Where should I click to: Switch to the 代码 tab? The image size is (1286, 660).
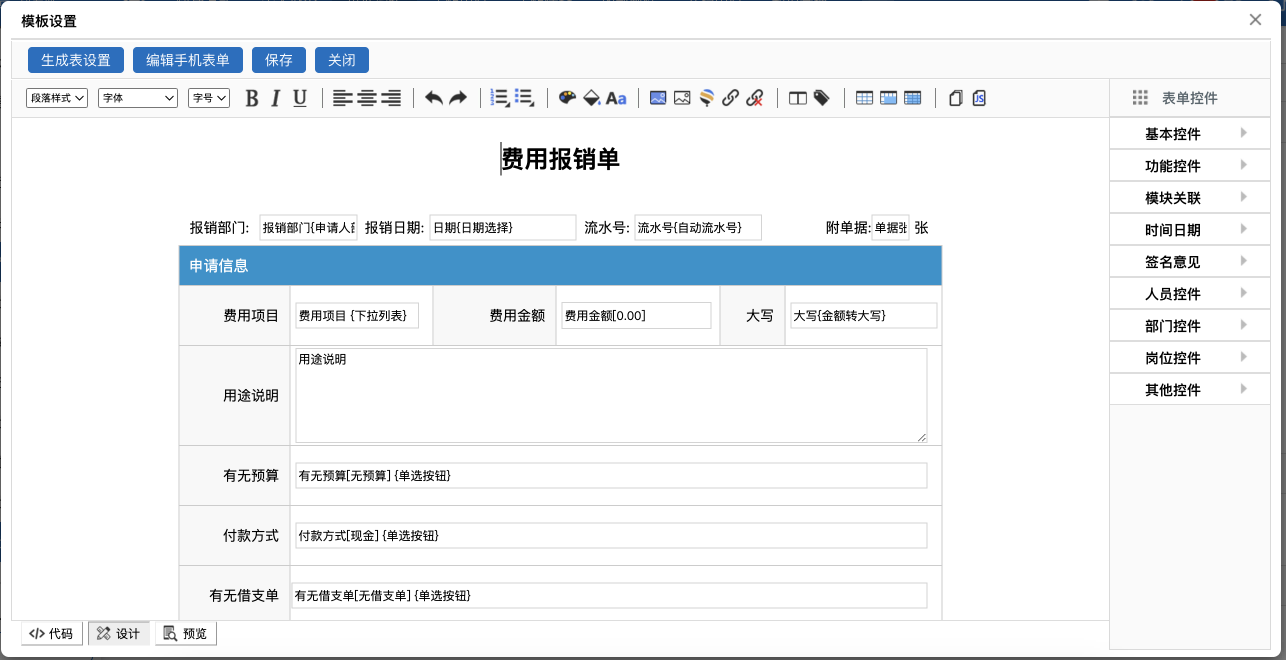coord(51,633)
